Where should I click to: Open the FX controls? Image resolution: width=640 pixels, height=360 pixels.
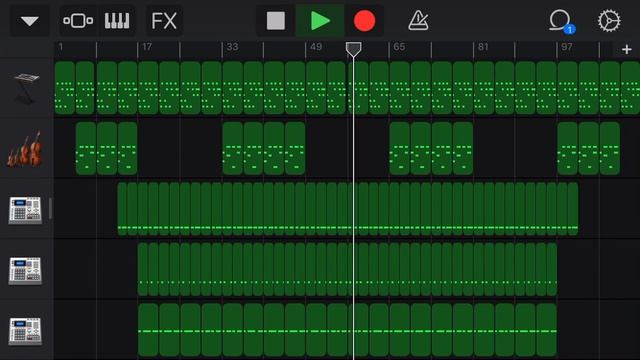coord(164,21)
